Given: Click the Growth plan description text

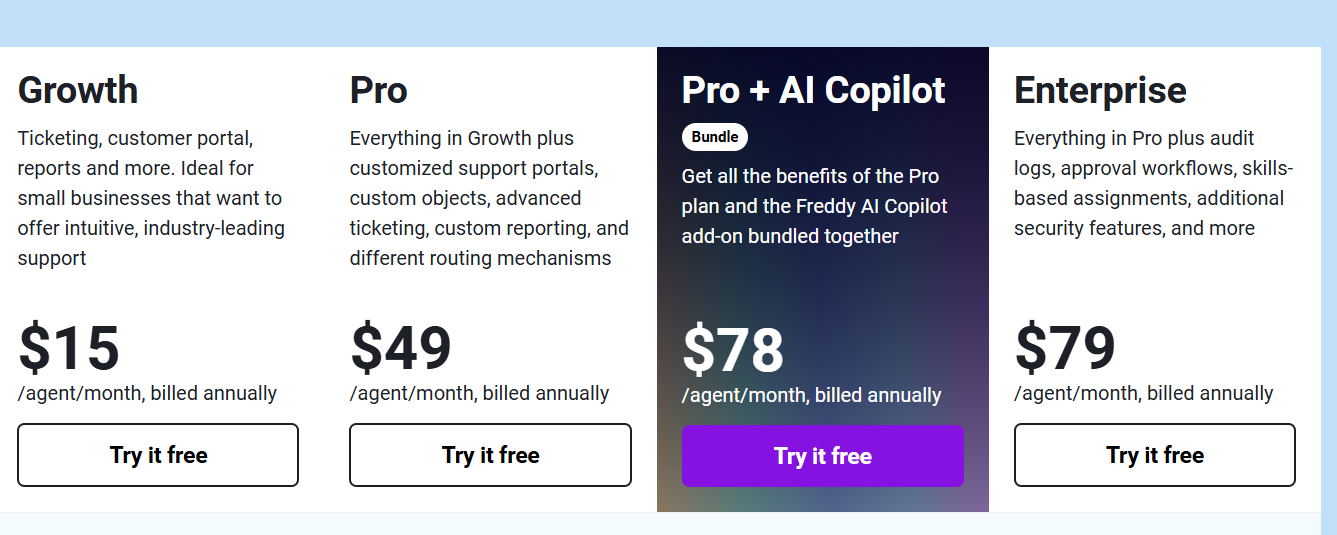Looking at the screenshot, I should (151, 198).
